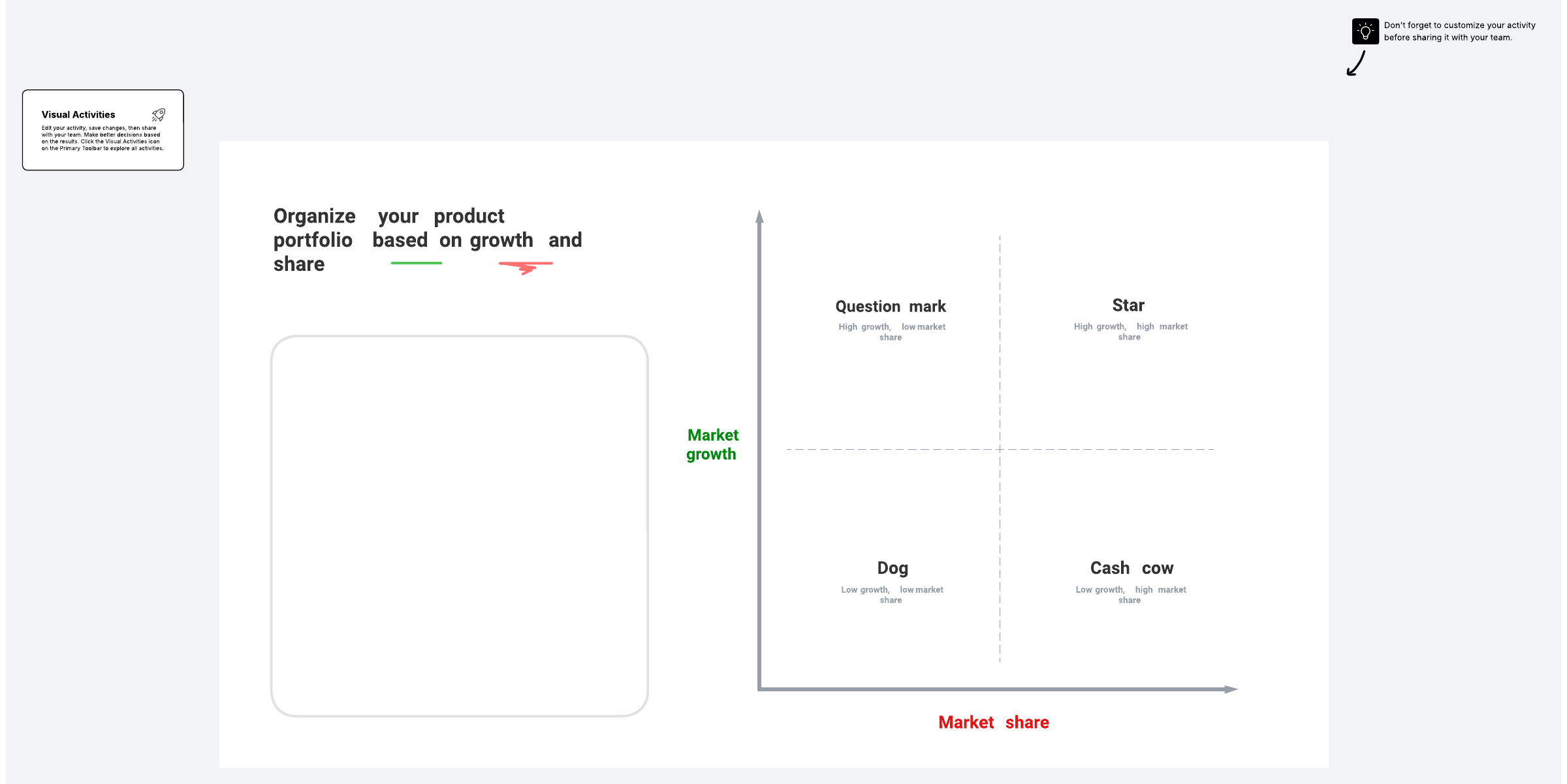This screenshot has height=784, width=1567.
Task: Click inside the empty rounded rectangle
Action: [x=460, y=526]
